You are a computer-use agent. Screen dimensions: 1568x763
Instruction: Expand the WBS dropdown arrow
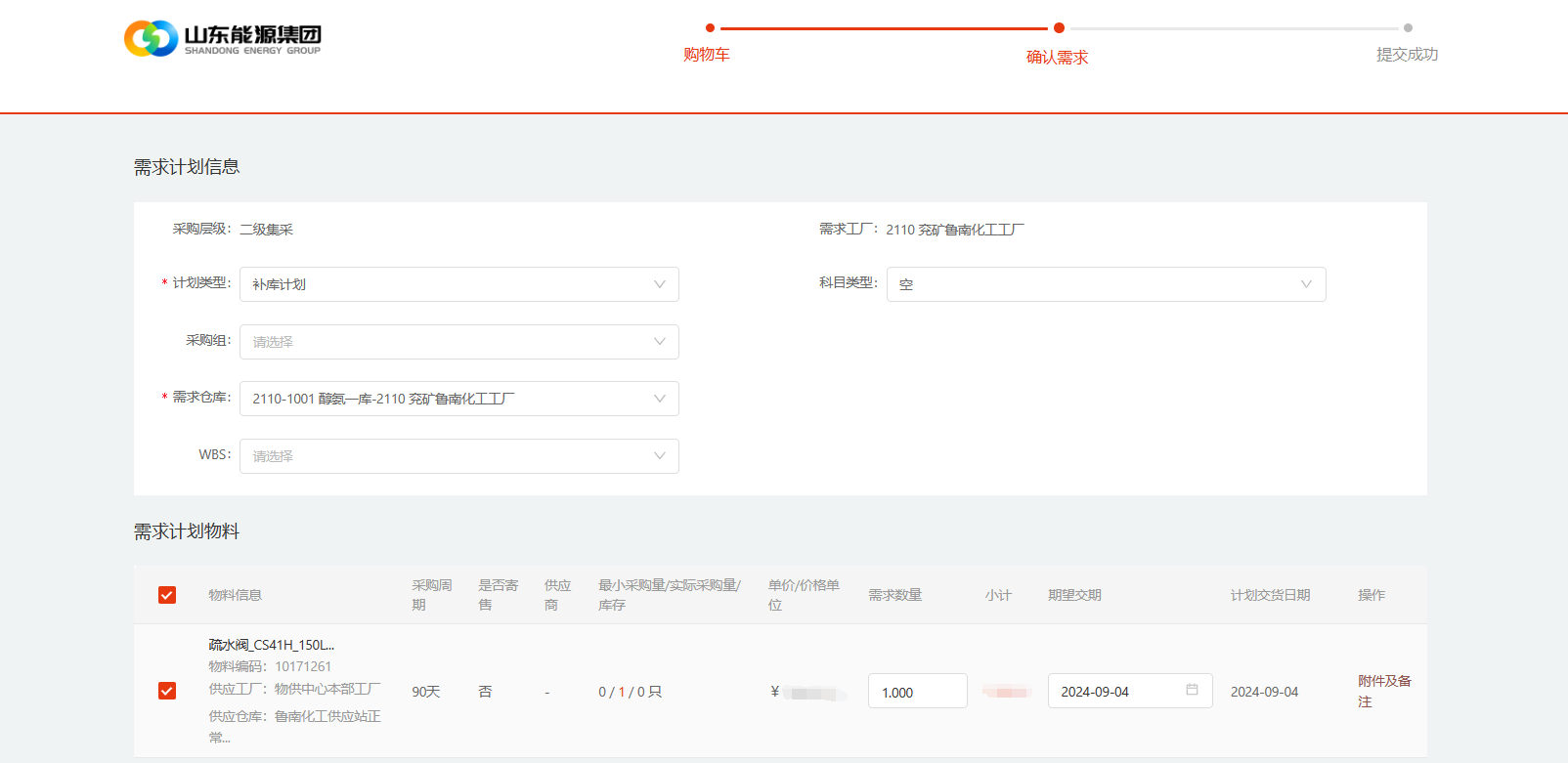(660, 456)
